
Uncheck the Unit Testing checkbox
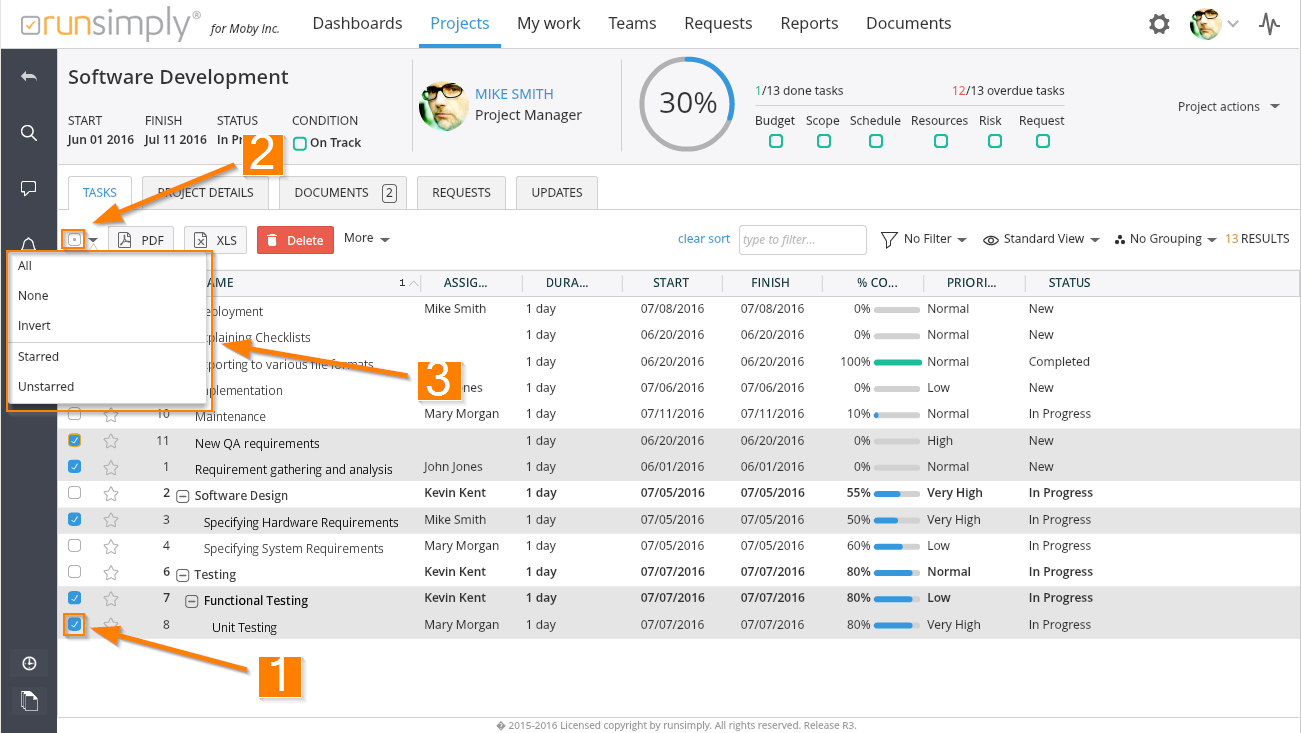(x=75, y=625)
